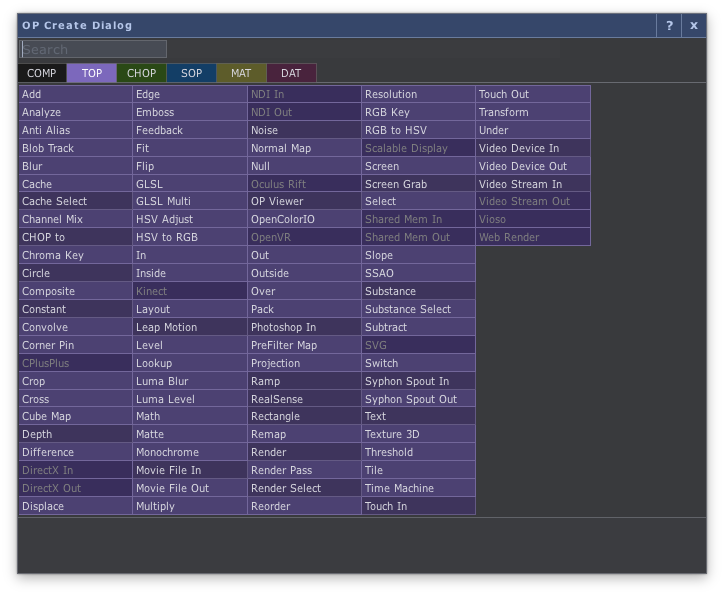This screenshot has height=595, width=724.
Task: Select the OpenColorIO operator
Action: tap(304, 219)
